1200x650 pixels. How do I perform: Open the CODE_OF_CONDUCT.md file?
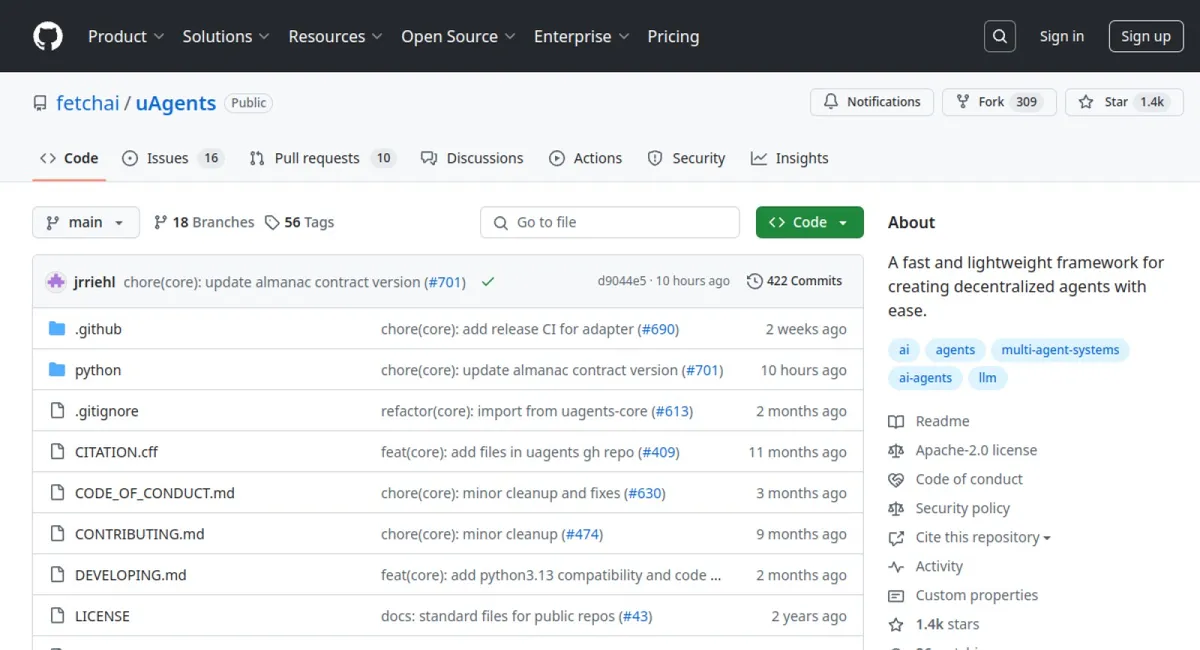[x=155, y=493]
